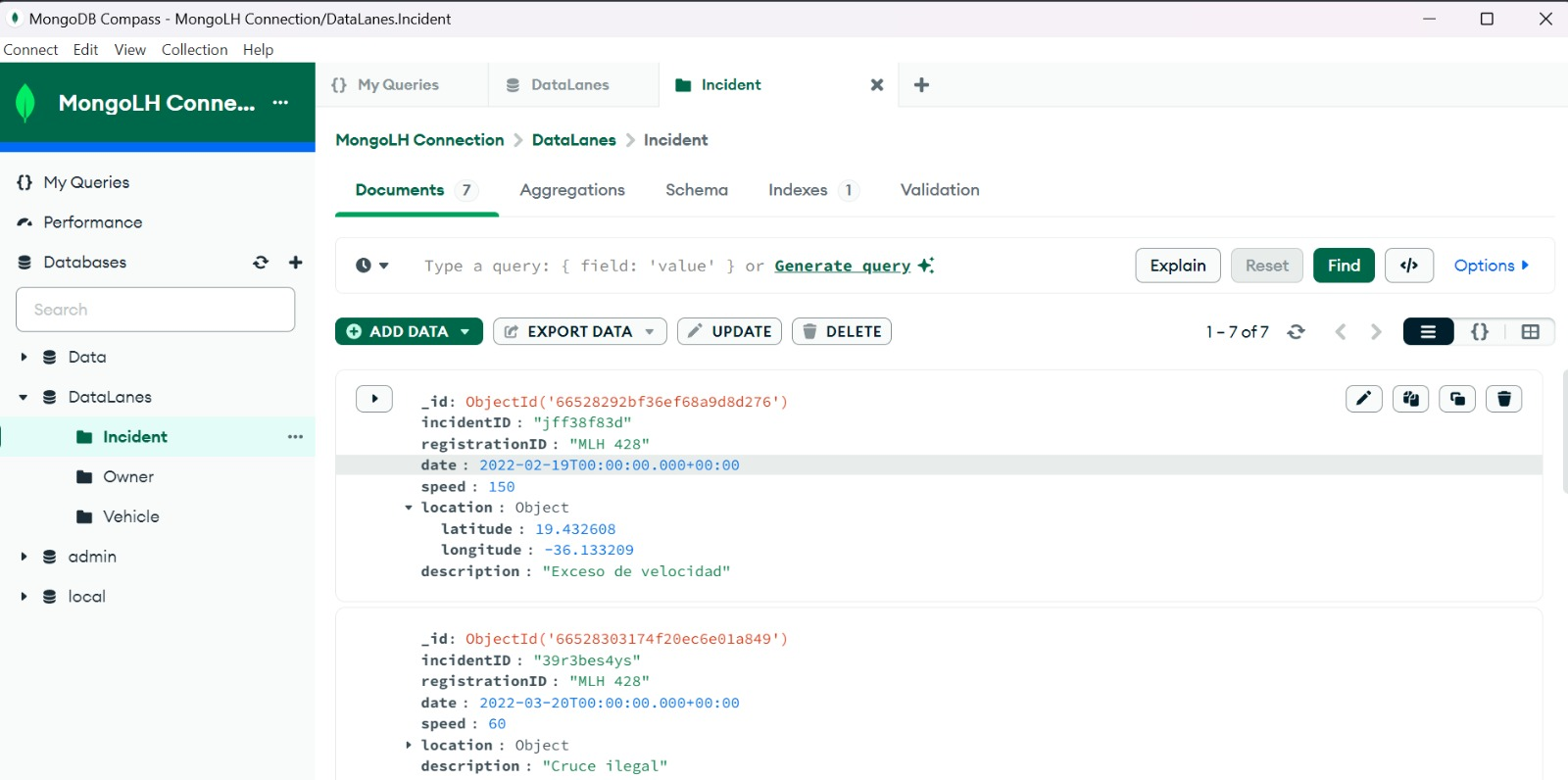The image size is (1568, 780).
Task: Run the query with Find button
Action: pyautogui.click(x=1344, y=266)
